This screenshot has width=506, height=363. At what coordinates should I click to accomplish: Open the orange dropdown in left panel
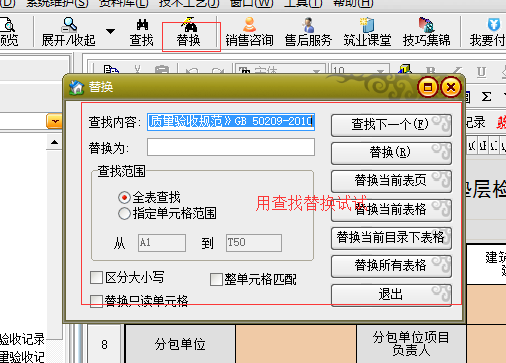pos(55,121)
